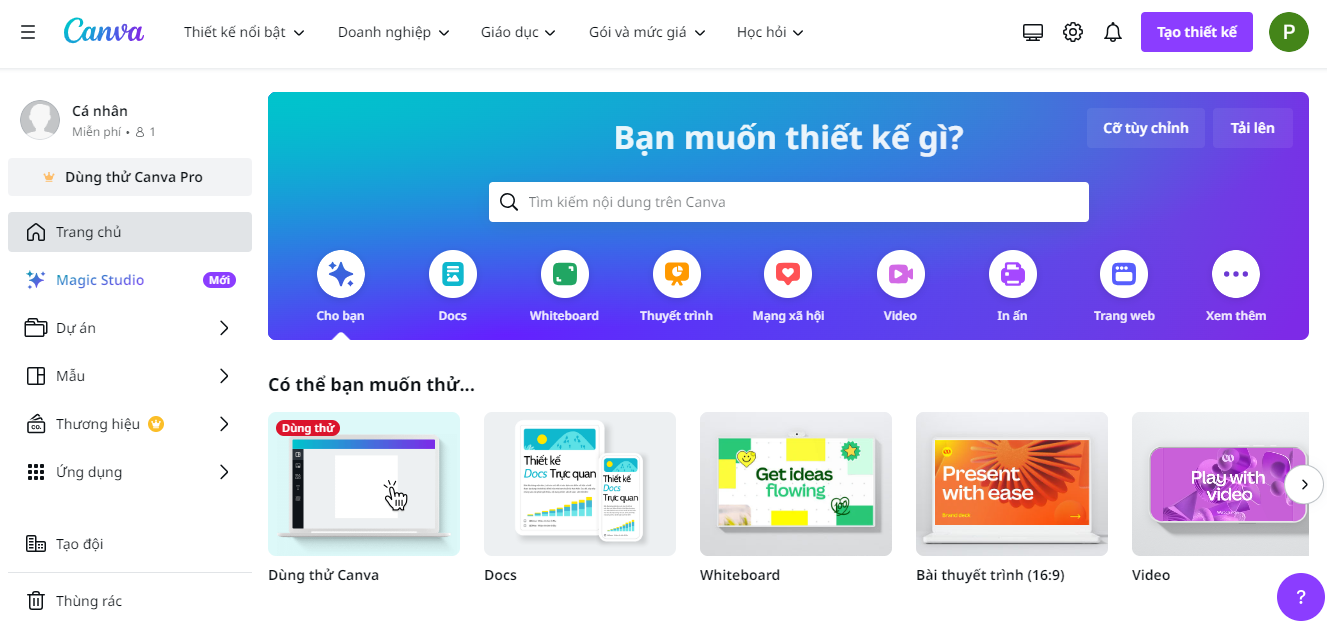Click the Tạo thiết kế button
Viewport: 1327px width, 626px height.
click(1197, 32)
